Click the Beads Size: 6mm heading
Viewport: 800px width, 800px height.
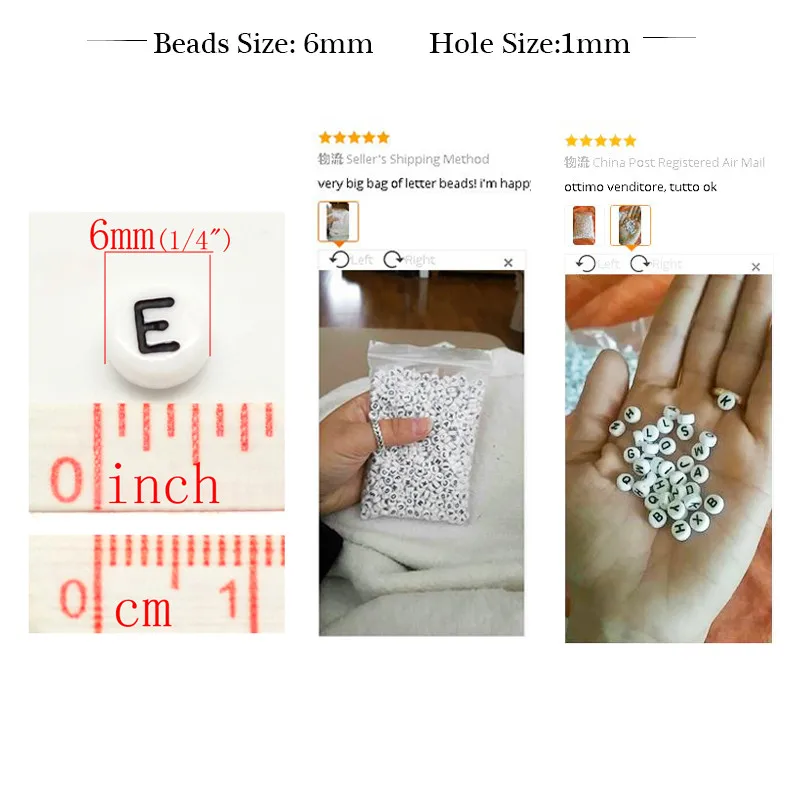263,43
